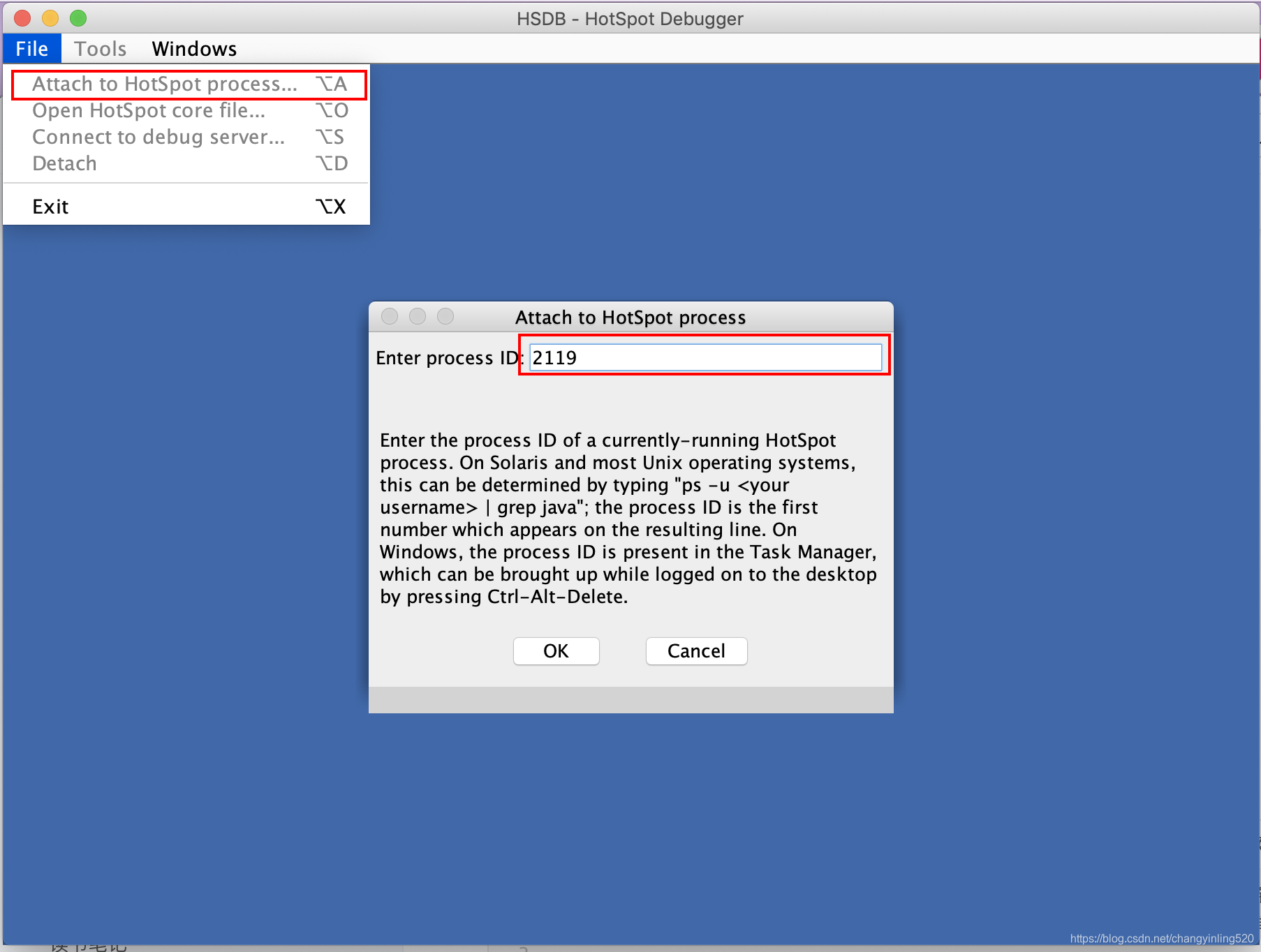Screen dimensions: 1261x952
Task: Click the HSDB - HotSpot Debugger title bar text
Action: coord(630,19)
